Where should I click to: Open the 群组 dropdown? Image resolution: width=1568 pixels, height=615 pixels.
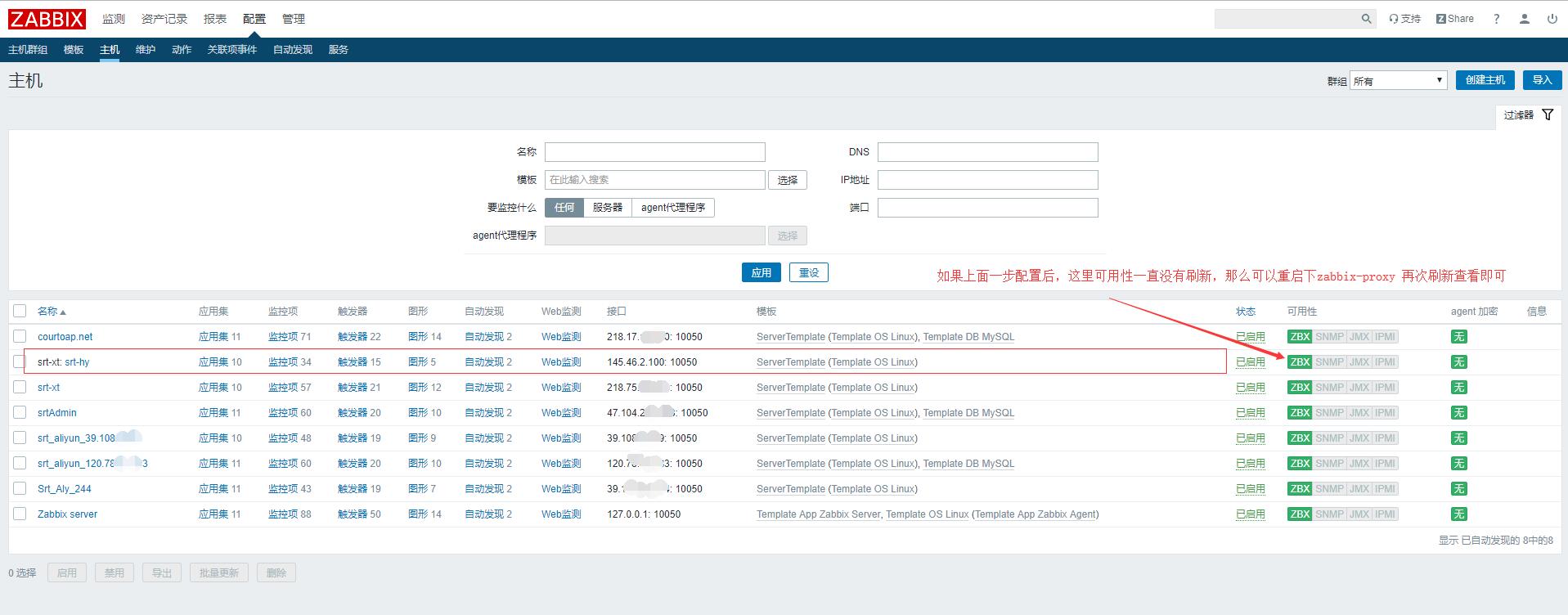point(1398,80)
